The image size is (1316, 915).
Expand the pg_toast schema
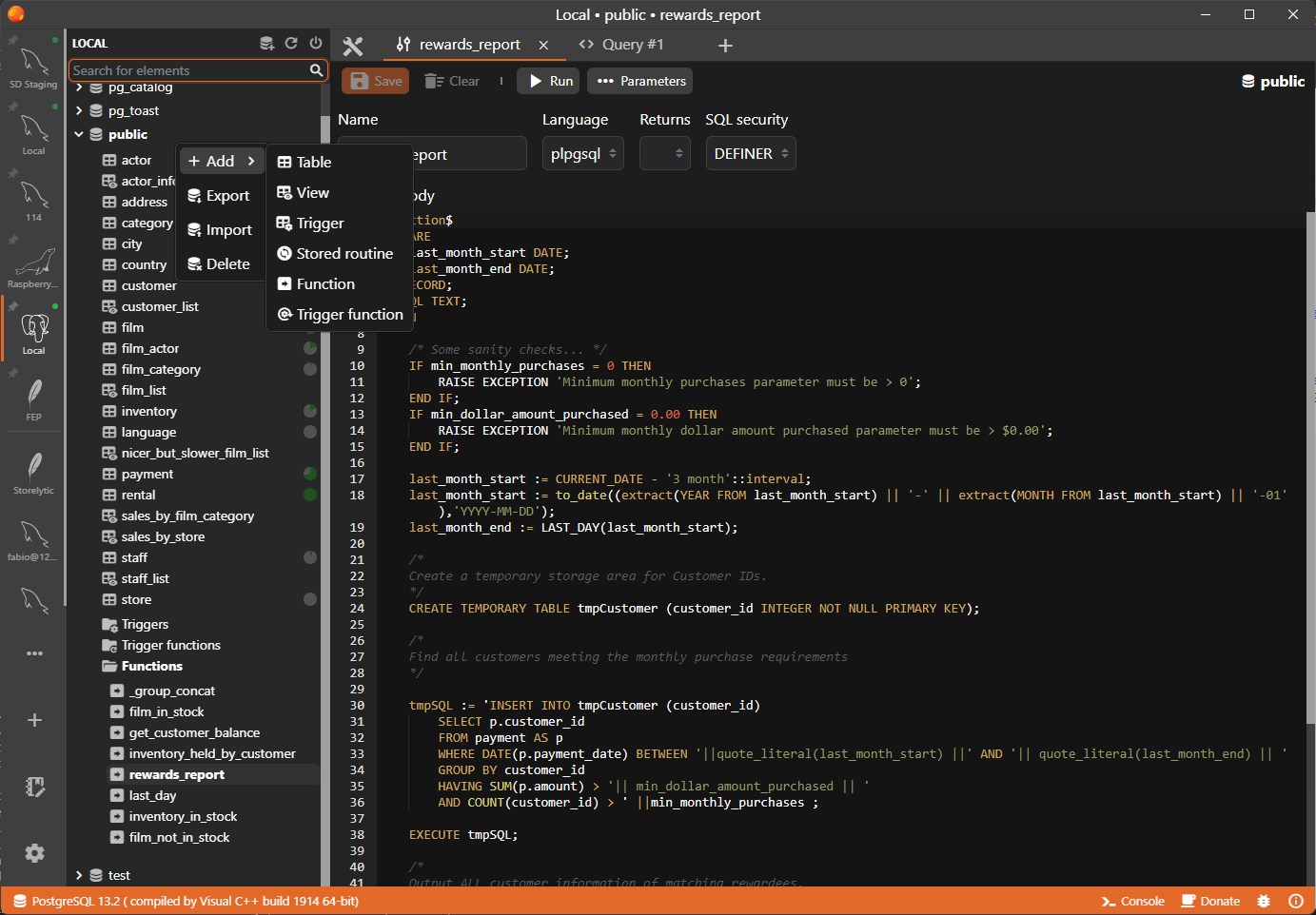point(79,110)
